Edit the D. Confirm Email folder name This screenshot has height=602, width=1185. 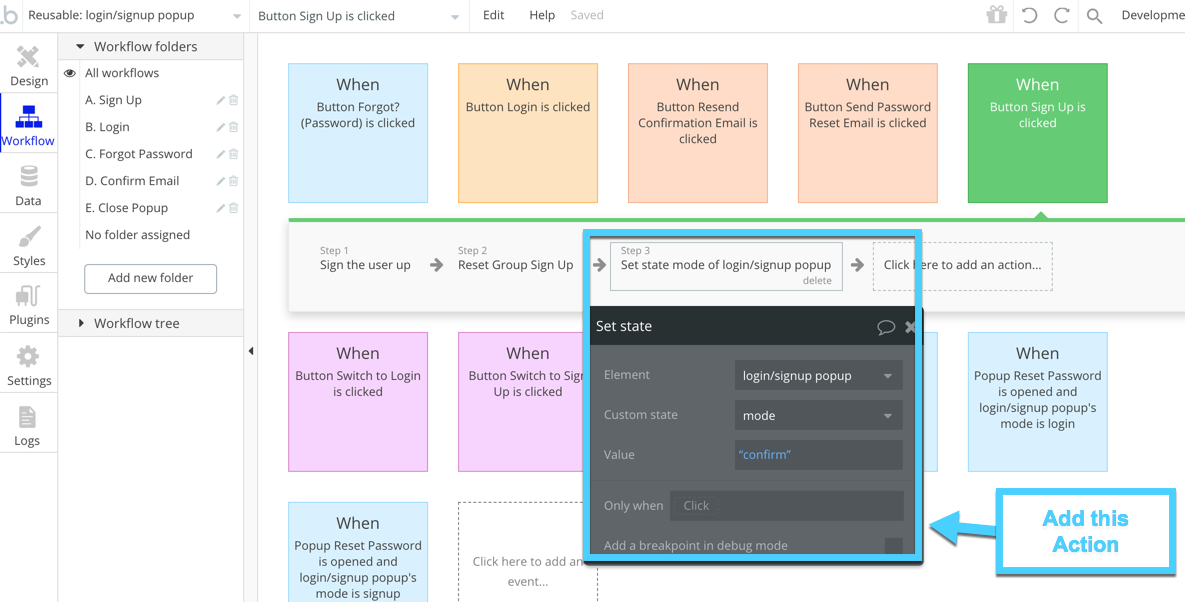pyautogui.click(x=221, y=181)
